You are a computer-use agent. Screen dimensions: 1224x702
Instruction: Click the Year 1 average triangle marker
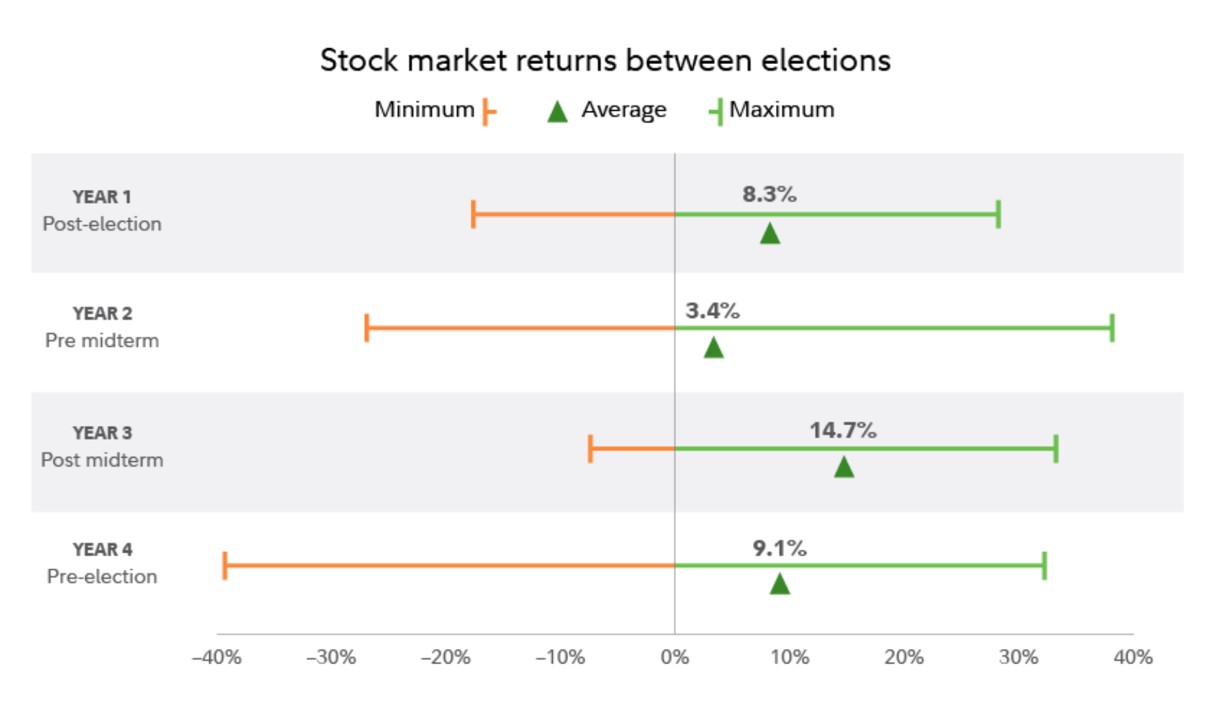click(769, 233)
